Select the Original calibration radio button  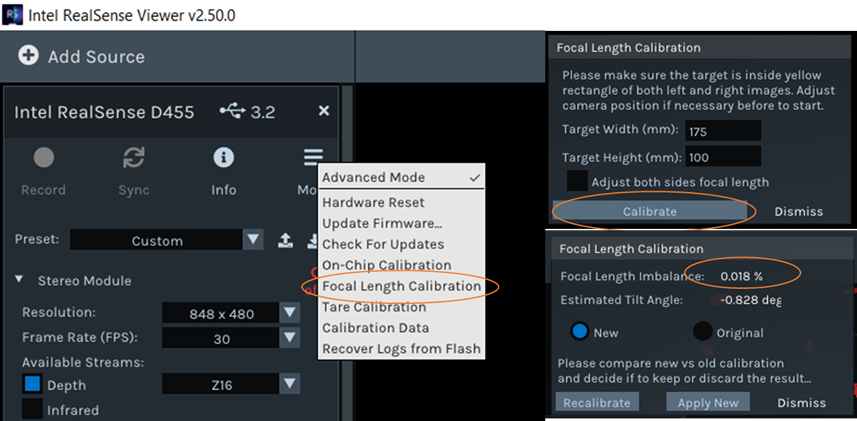coord(703,332)
